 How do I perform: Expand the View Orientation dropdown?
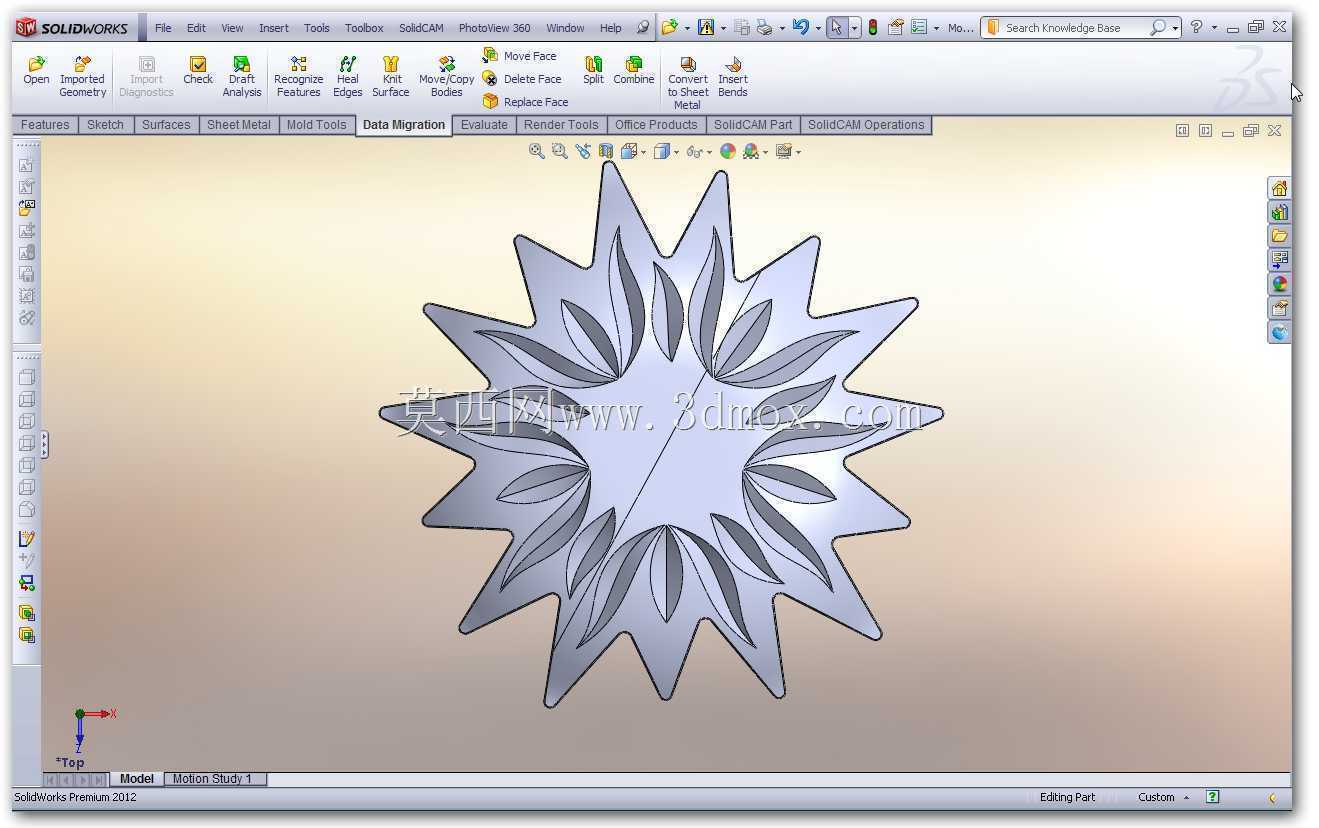[x=644, y=152]
